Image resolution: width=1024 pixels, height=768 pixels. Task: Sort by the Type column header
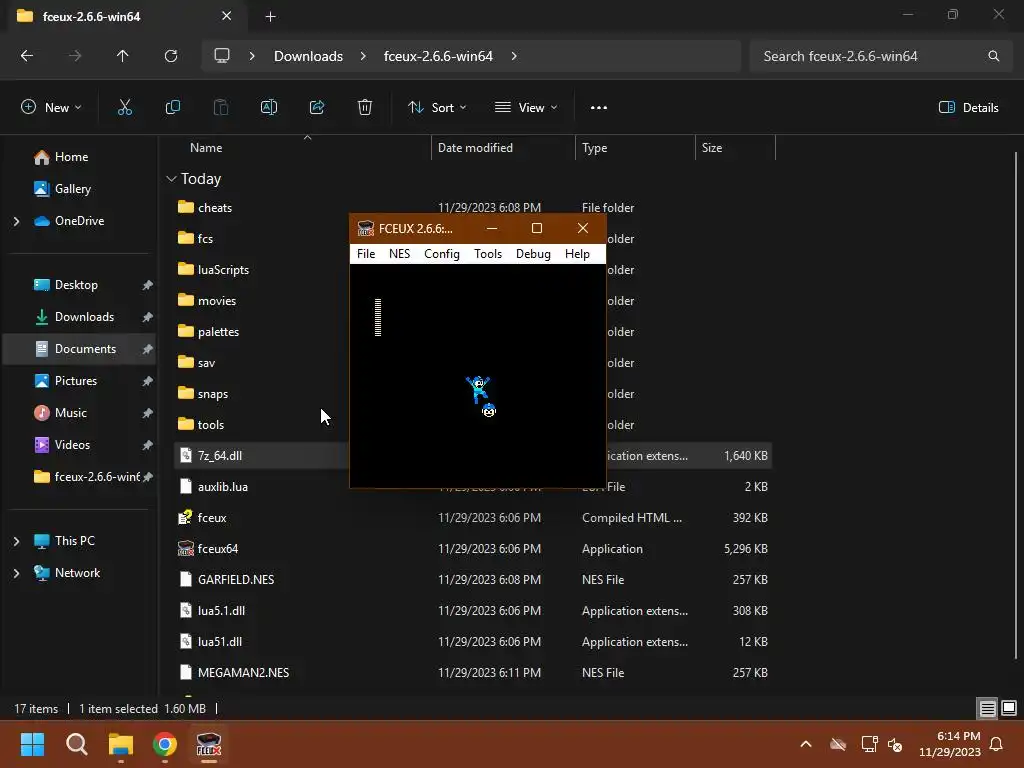pos(594,148)
